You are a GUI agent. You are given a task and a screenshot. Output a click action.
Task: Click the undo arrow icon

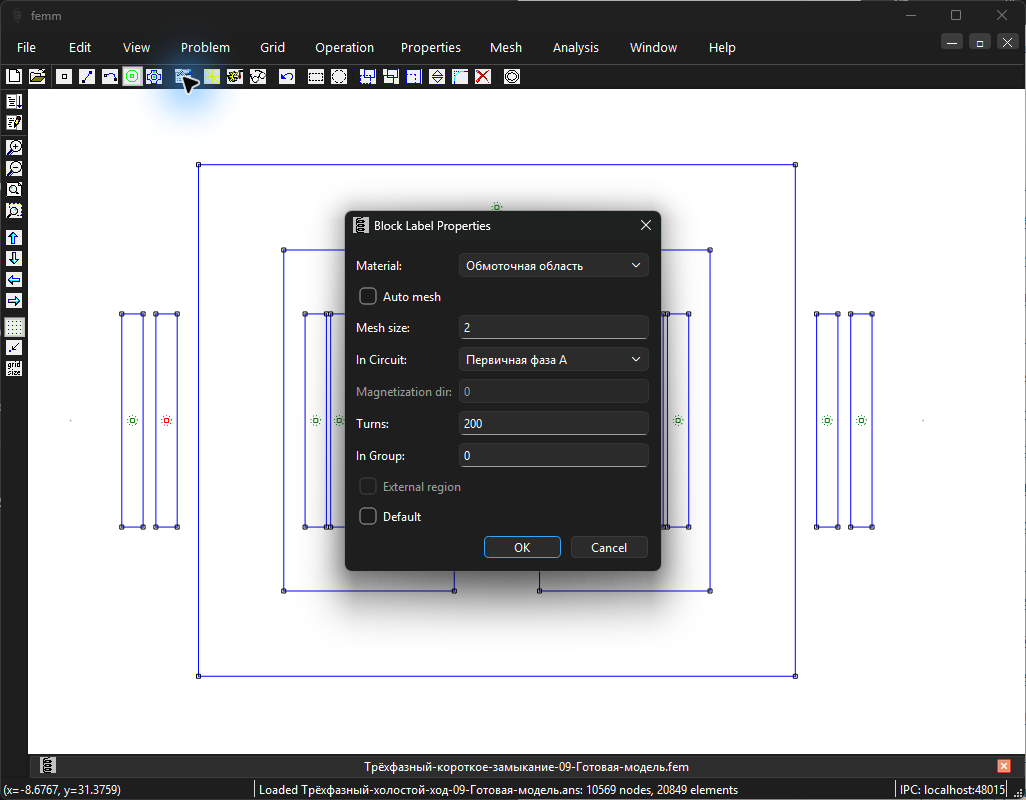[287, 77]
